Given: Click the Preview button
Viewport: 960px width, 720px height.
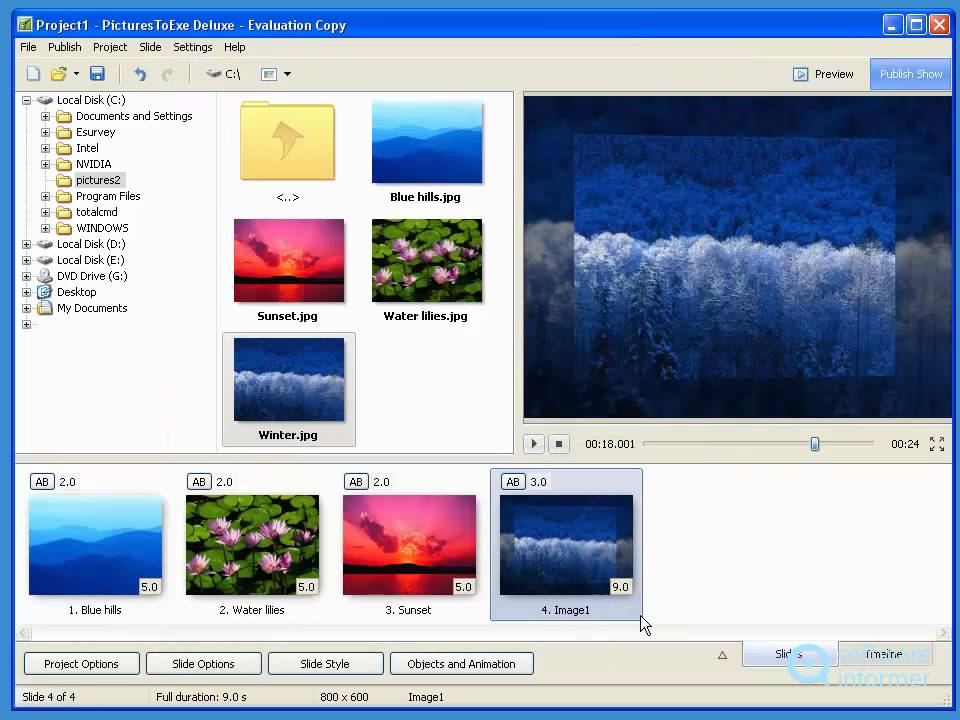Looking at the screenshot, I should click(x=823, y=74).
